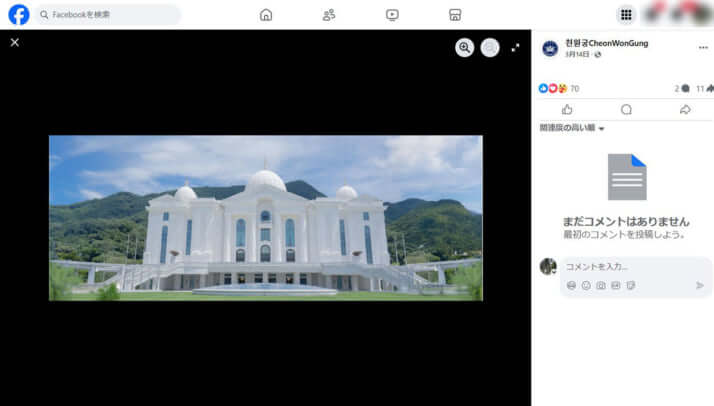714x406 pixels.
Task: Click the comment button
Action: pyautogui.click(x=626, y=110)
